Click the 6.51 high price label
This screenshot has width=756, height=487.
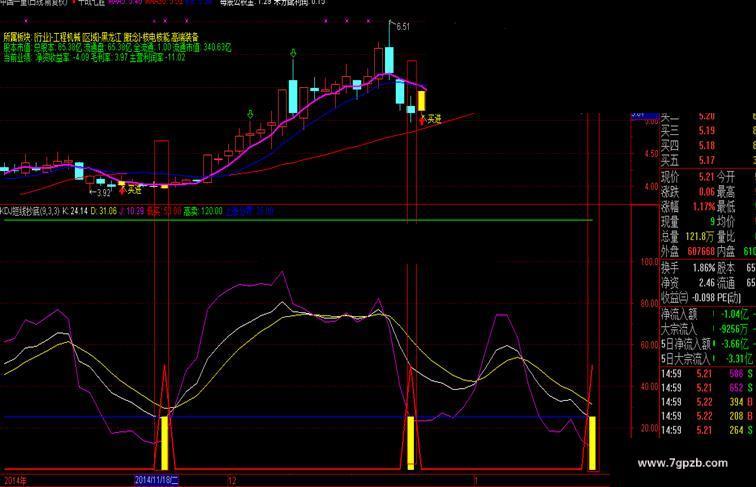click(403, 27)
